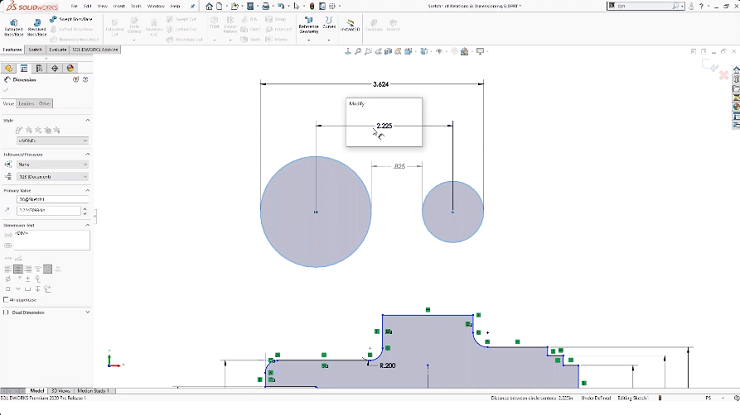Click the Primary Value dimension input field
Image resolution: width=740 pixels, height=415 pixels.
48,211
